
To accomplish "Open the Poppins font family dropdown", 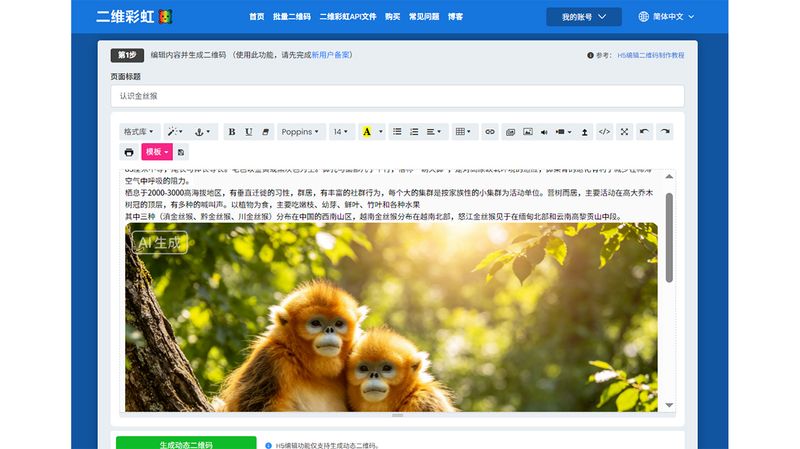I will click(x=301, y=132).
